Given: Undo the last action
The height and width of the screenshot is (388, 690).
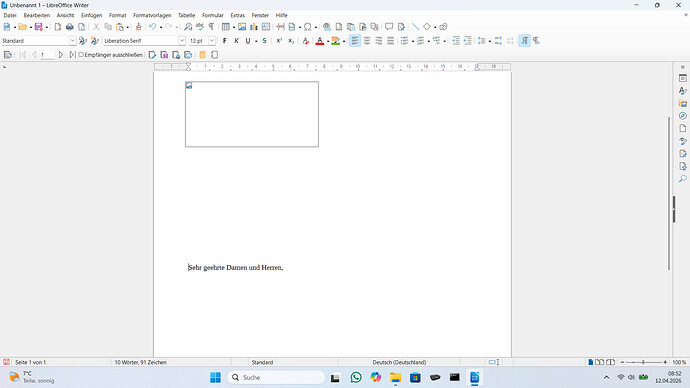Looking at the screenshot, I should coord(152,27).
